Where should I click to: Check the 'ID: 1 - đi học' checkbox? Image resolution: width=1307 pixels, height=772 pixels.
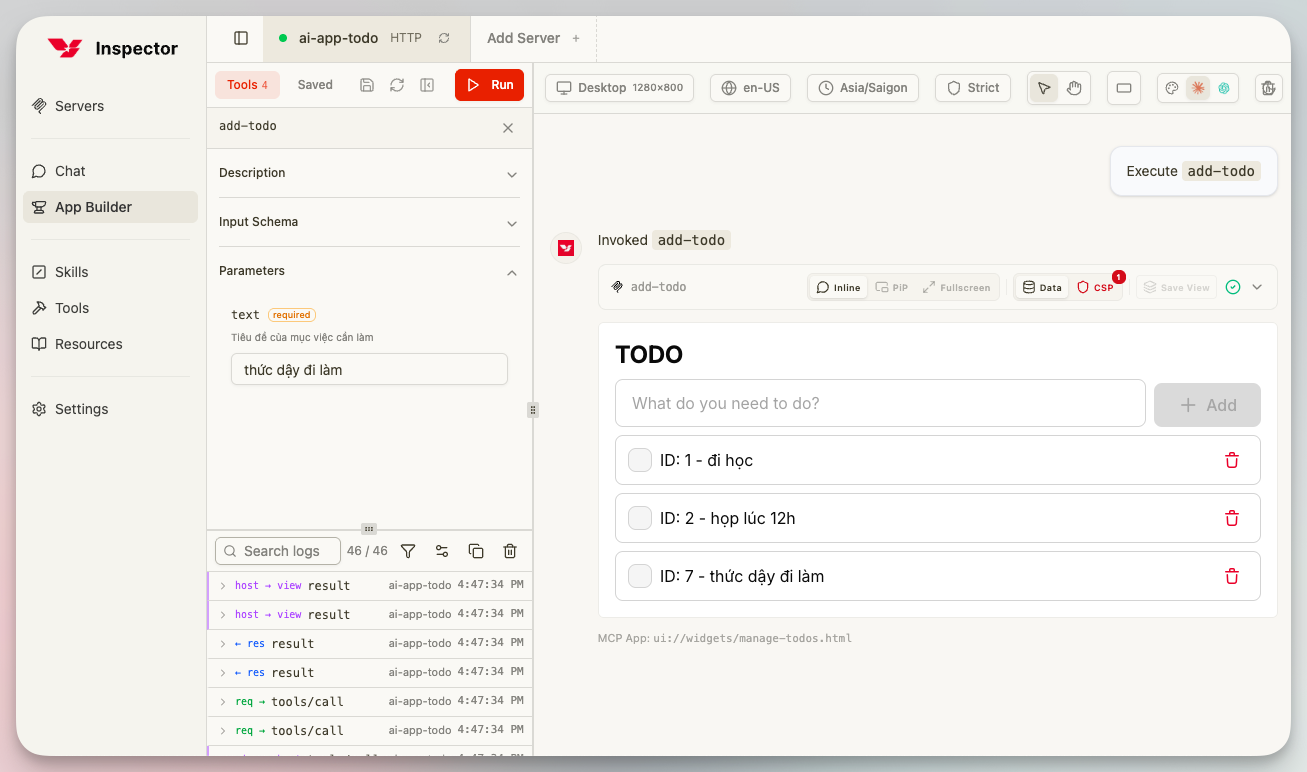[640, 460]
